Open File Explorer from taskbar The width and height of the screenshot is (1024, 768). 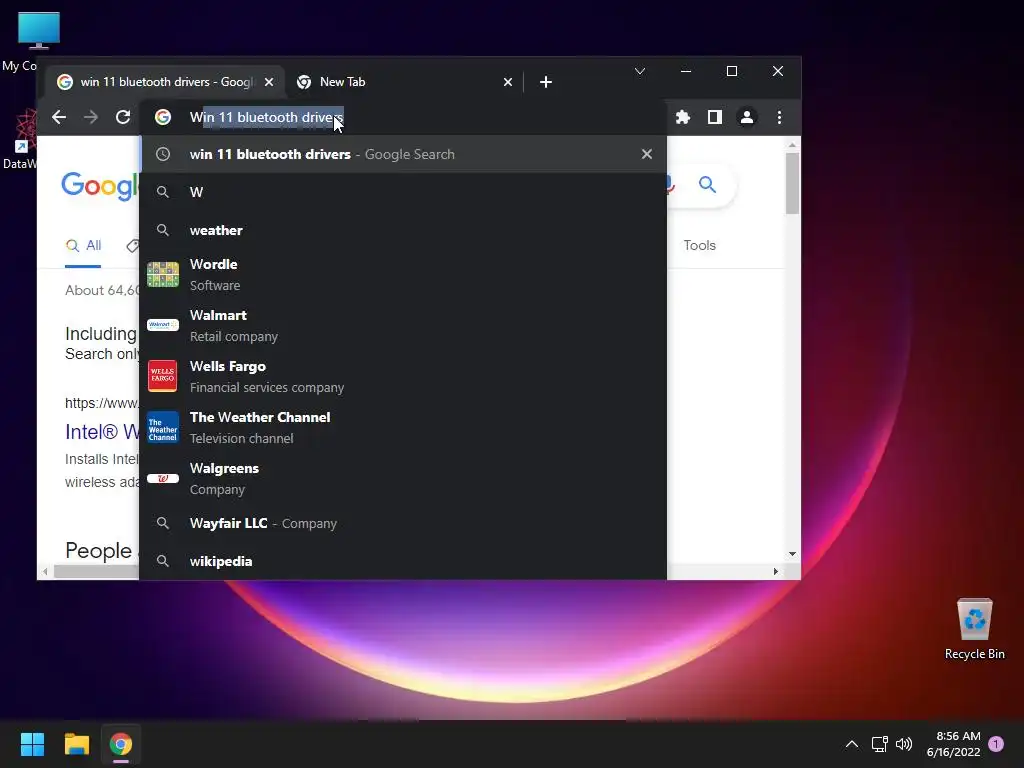[x=76, y=744]
